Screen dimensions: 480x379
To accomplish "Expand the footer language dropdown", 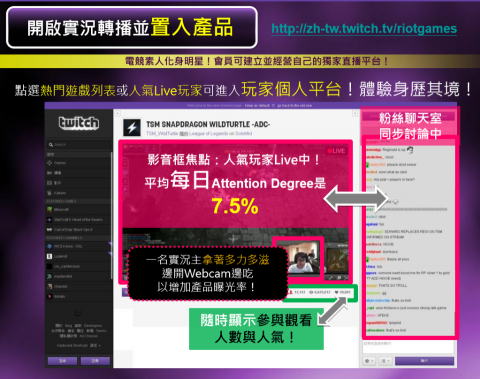I will [x=96, y=346].
